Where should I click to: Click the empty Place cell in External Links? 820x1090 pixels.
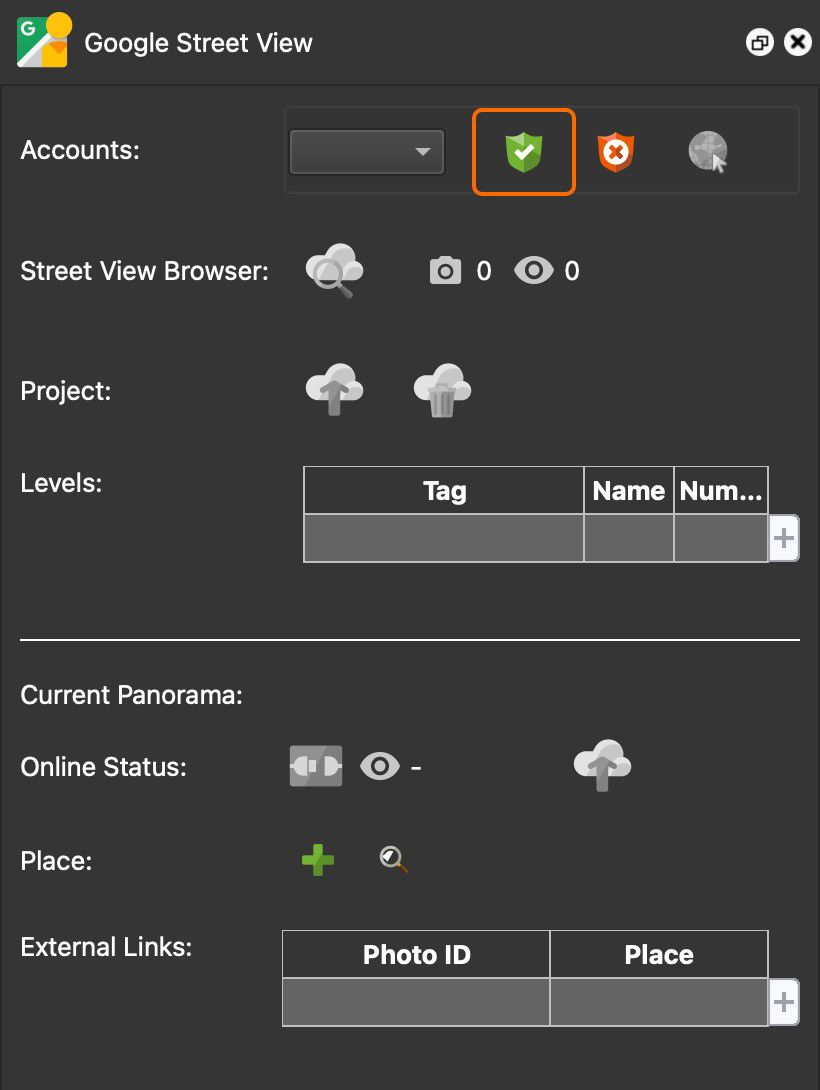coord(659,1002)
